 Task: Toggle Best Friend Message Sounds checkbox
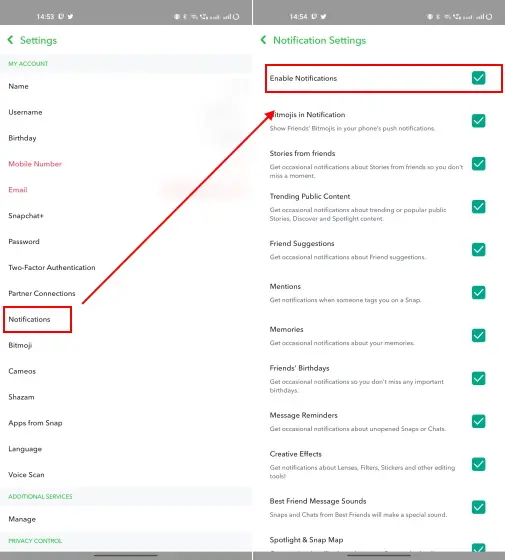(478, 507)
